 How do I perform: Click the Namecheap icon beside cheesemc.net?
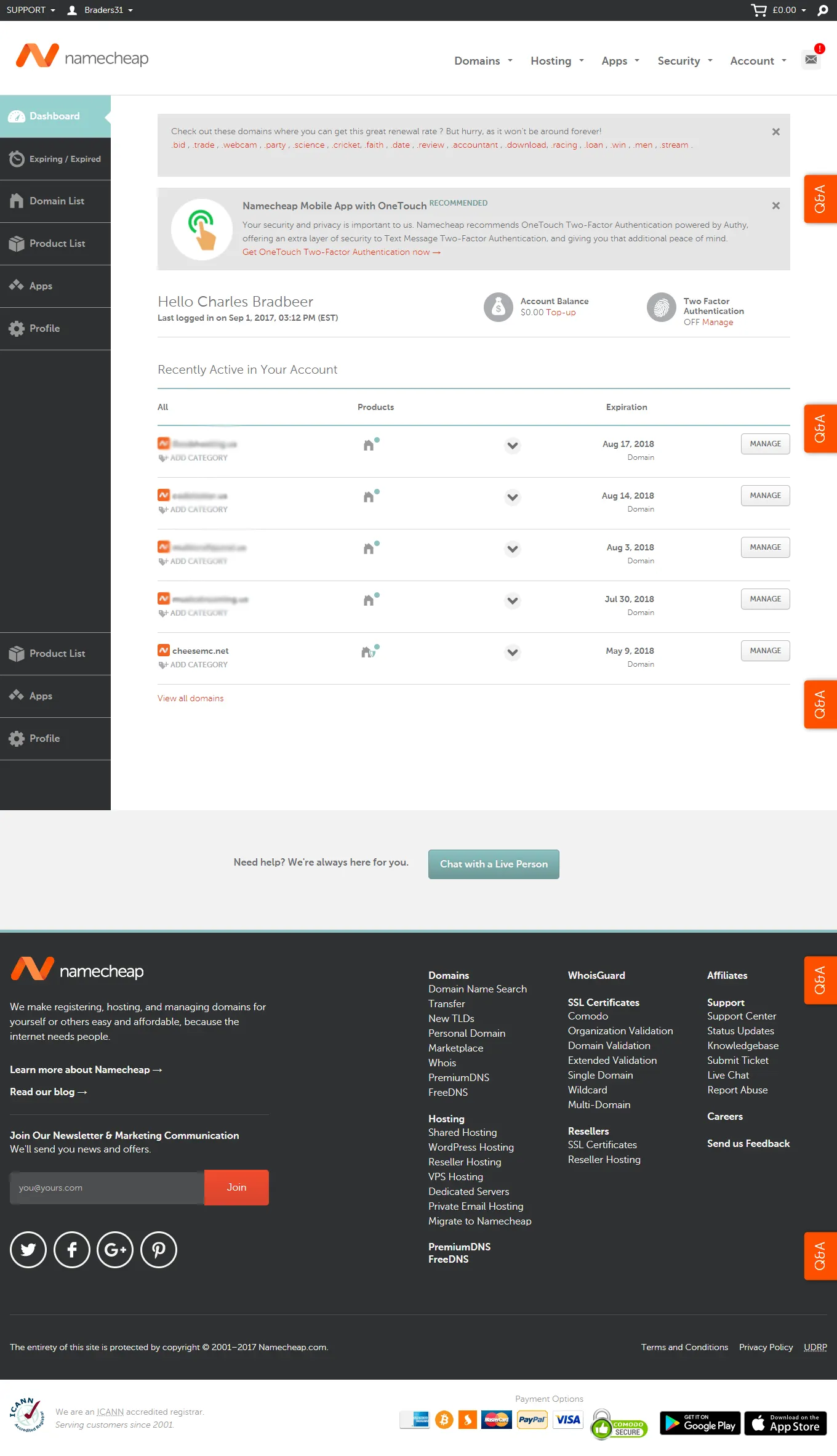(x=164, y=650)
